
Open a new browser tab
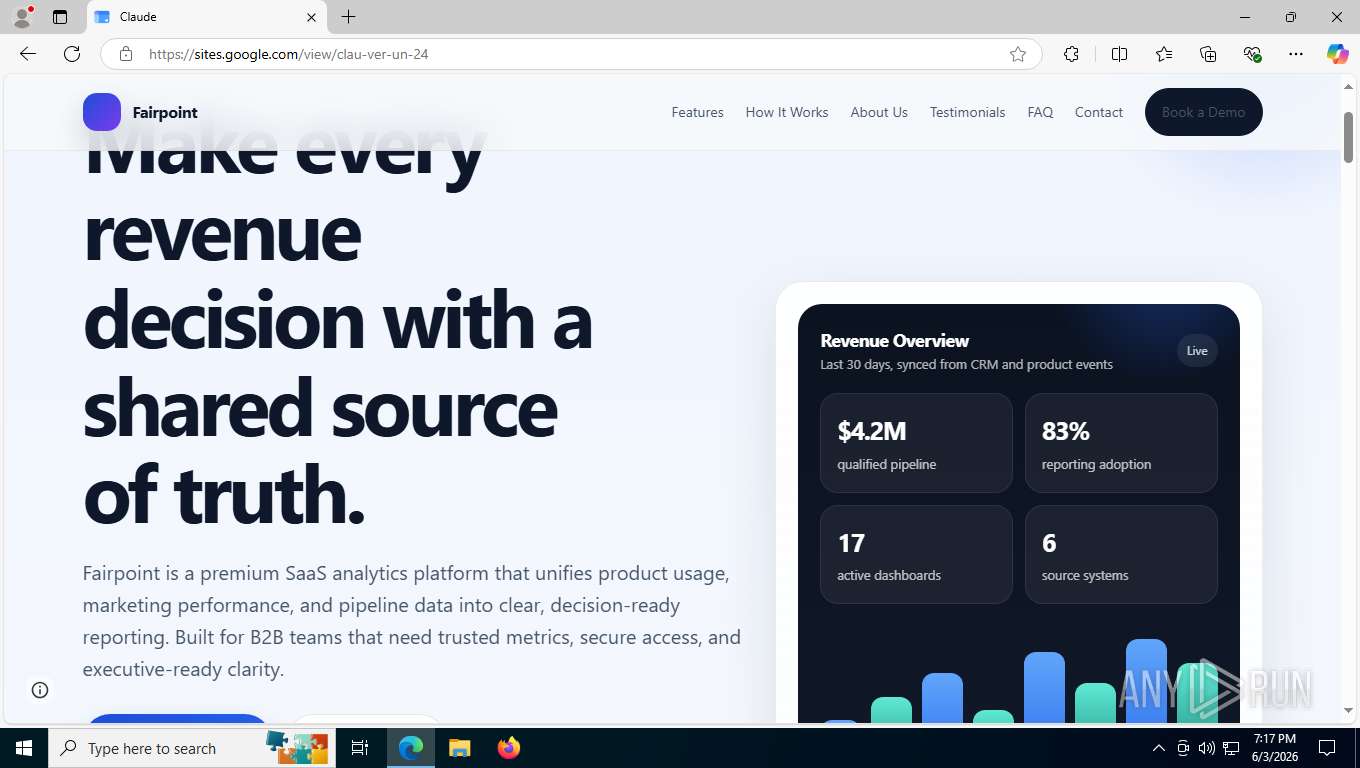[348, 17]
